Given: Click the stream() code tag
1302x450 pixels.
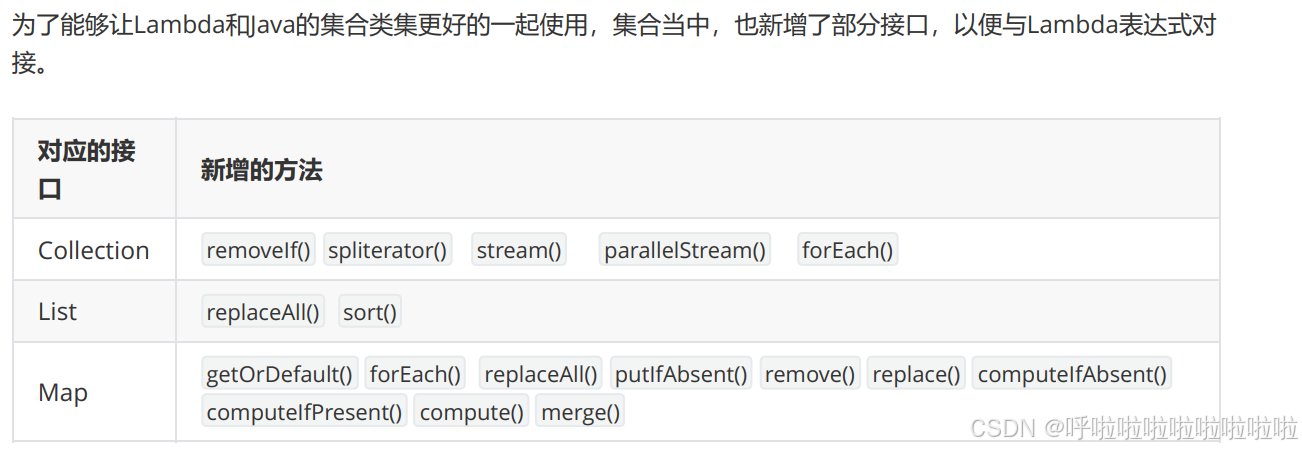Looking at the screenshot, I should pos(519,250).
